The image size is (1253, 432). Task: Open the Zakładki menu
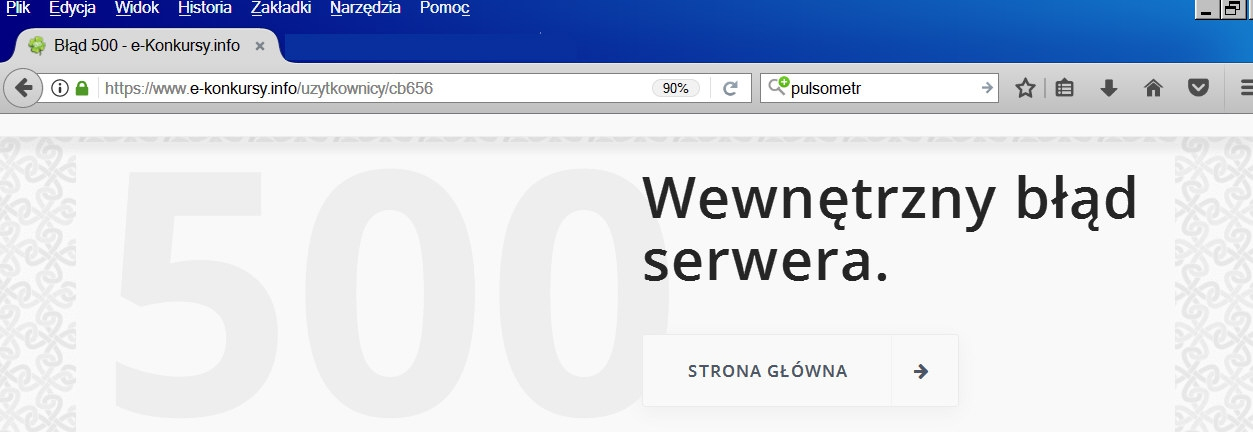280,9
